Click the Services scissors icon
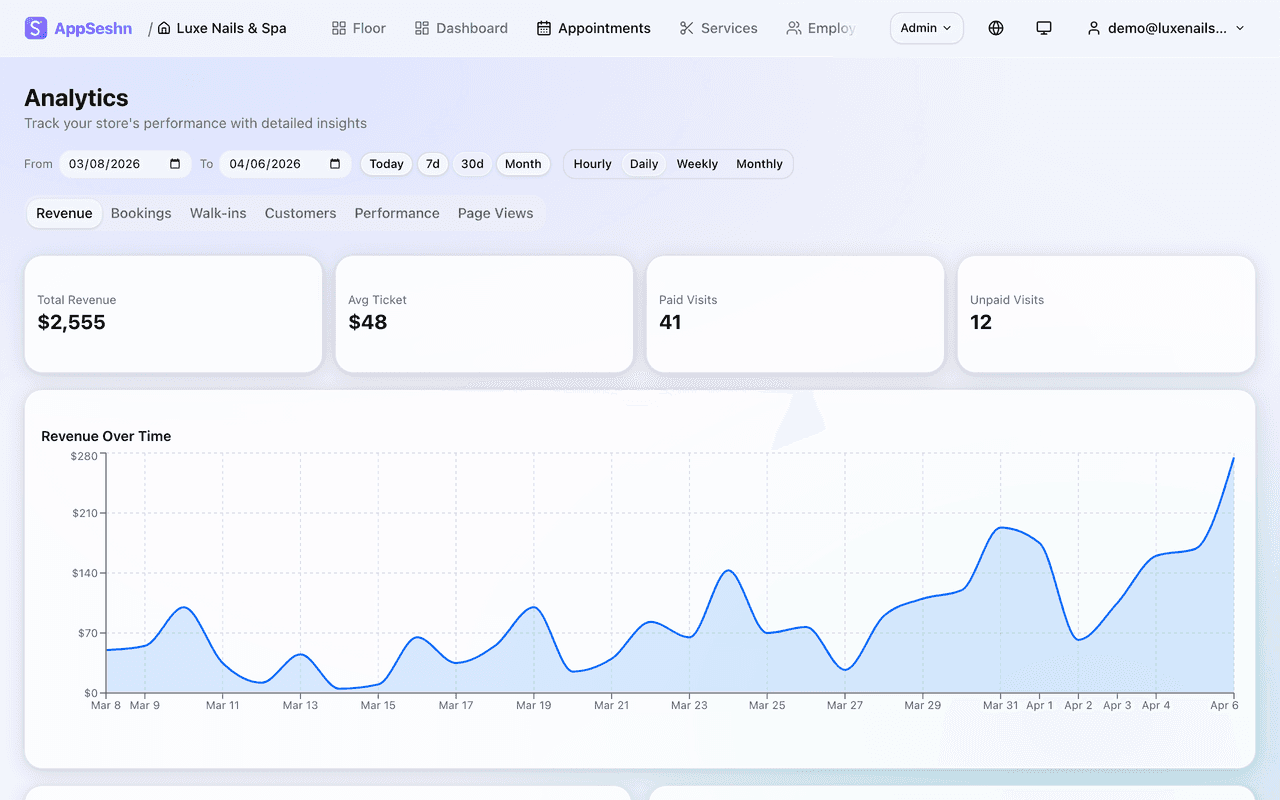 pyautogui.click(x=686, y=28)
